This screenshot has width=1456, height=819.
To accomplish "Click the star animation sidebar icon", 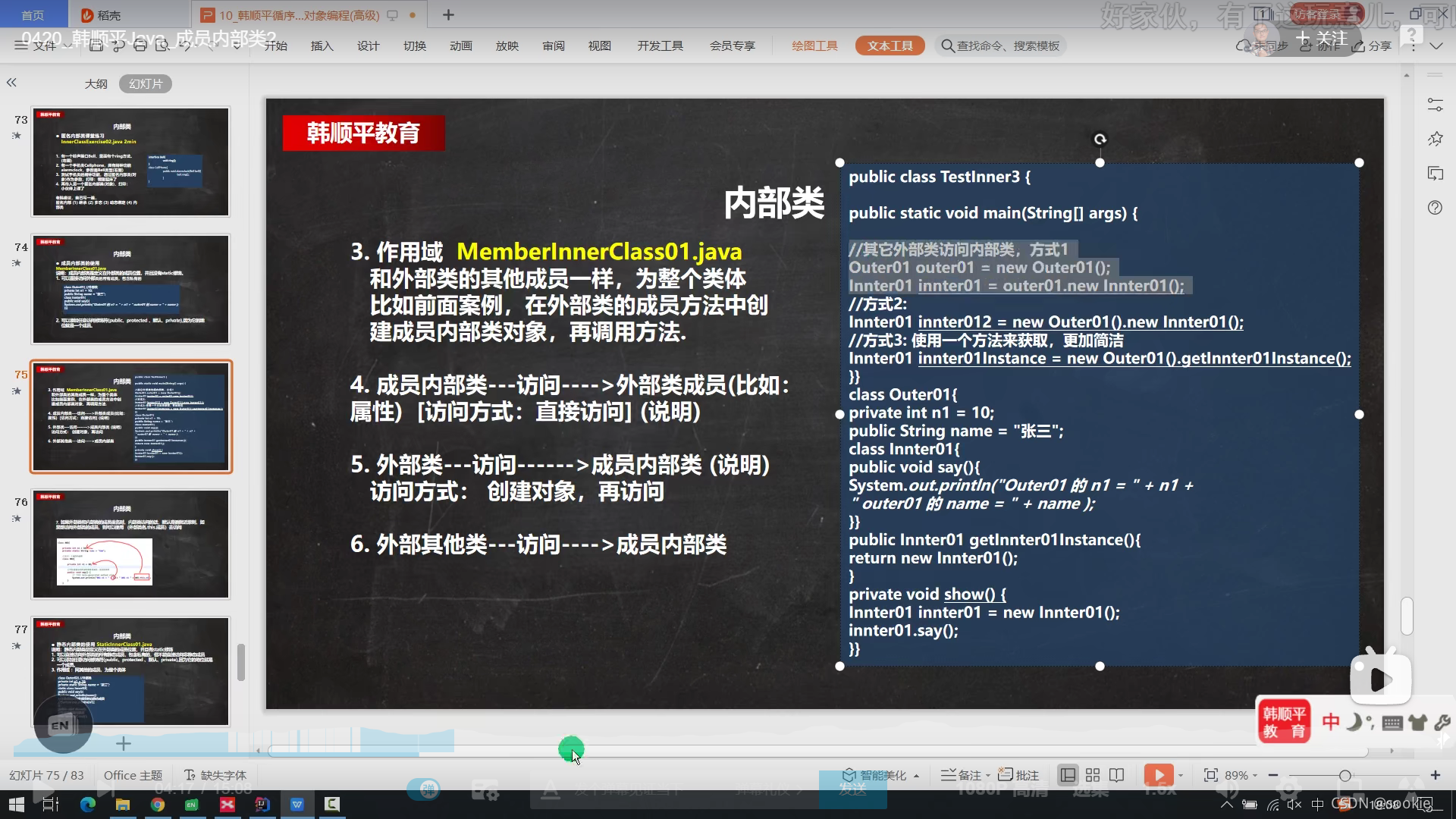I will 1435,139.
